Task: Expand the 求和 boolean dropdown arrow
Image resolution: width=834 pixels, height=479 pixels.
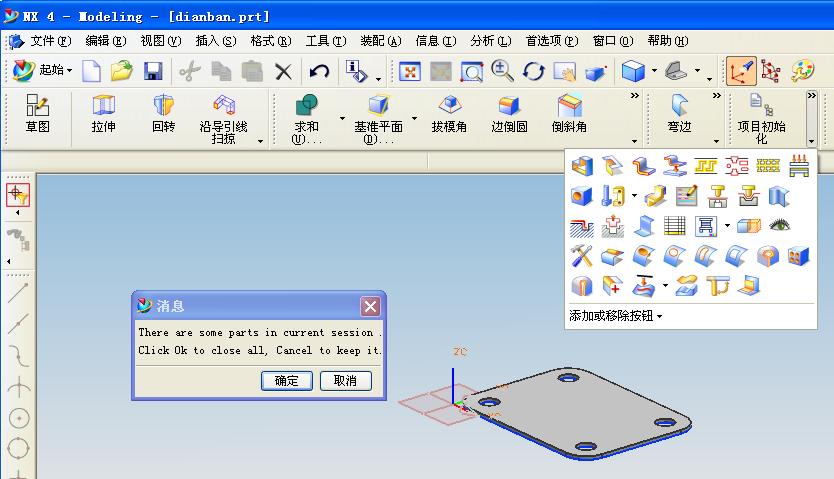Action: [x=343, y=118]
